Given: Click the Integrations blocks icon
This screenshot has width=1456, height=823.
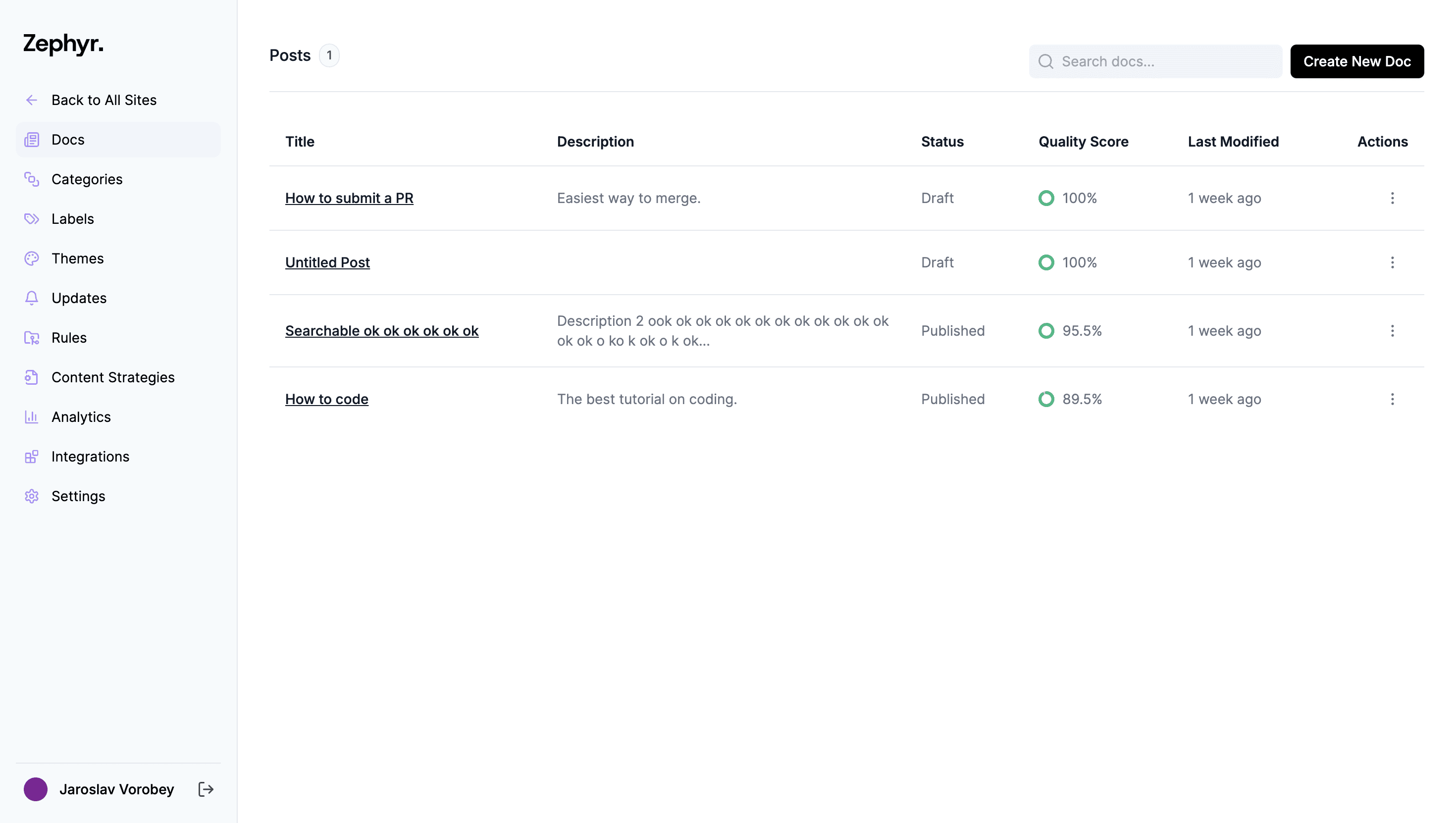Looking at the screenshot, I should click(x=32, y=456).
